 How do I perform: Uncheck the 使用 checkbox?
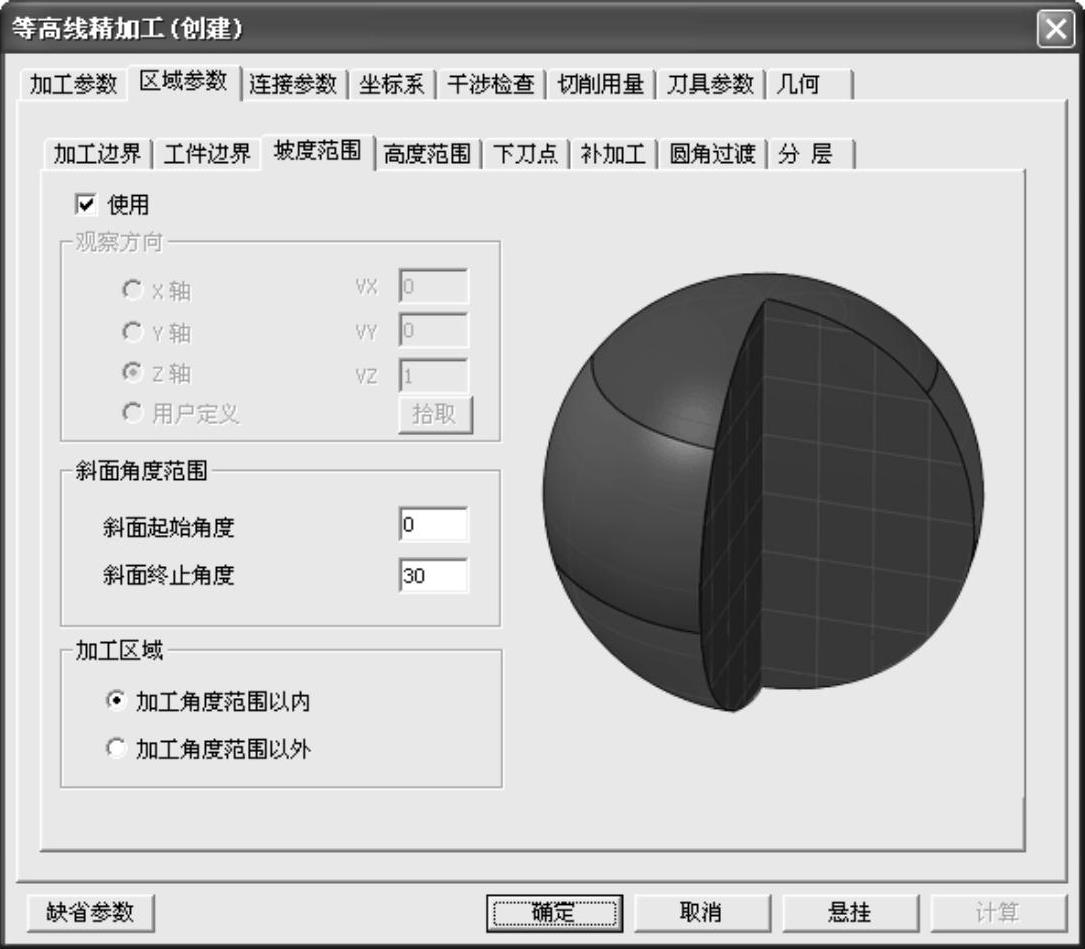pos(85,205)
